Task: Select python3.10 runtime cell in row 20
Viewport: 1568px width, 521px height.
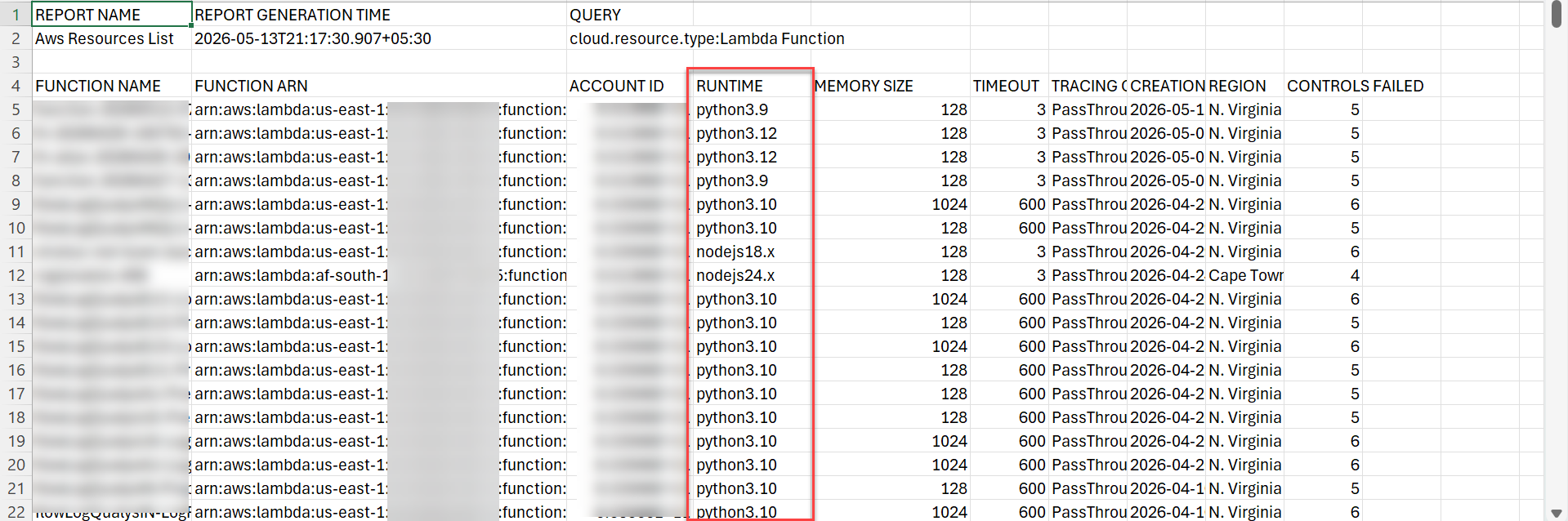Action: pos(752,465)
